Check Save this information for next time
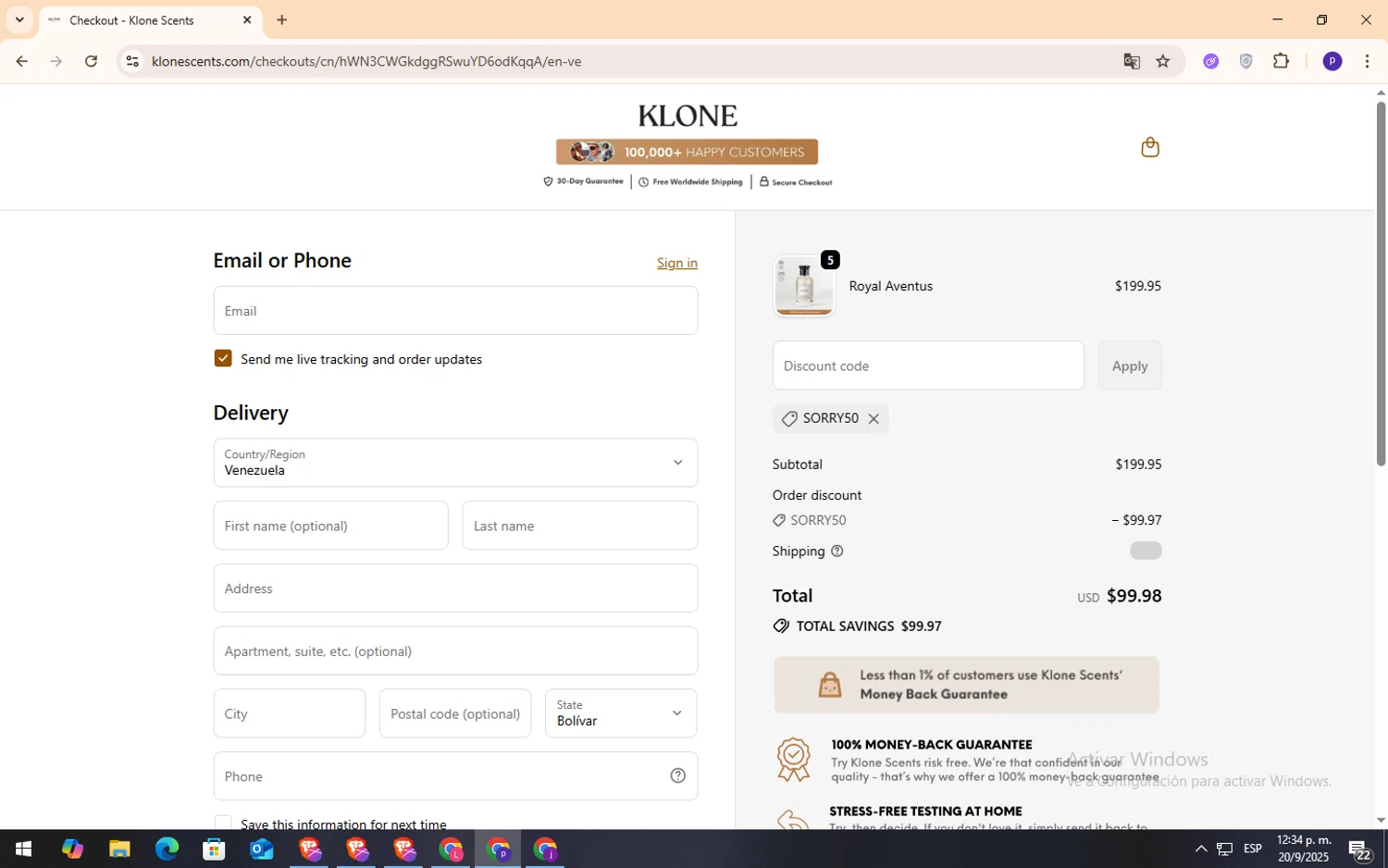 coord(223,824)
